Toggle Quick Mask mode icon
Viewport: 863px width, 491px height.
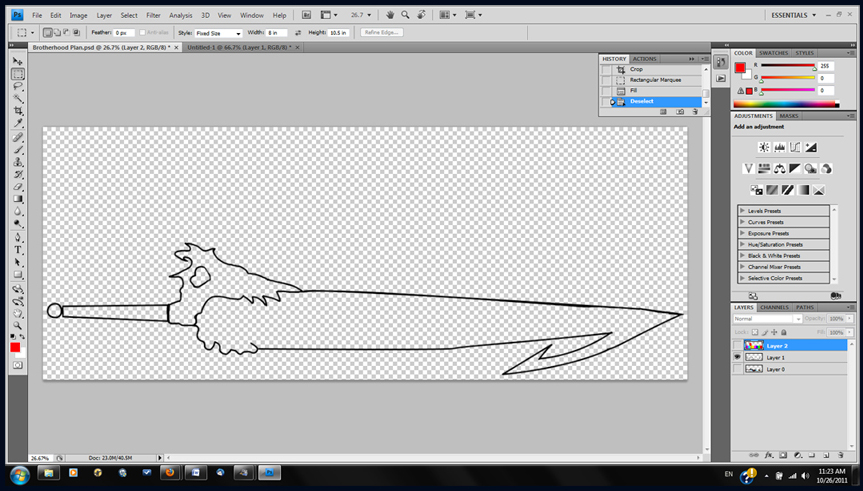click(x=18, y=365)
